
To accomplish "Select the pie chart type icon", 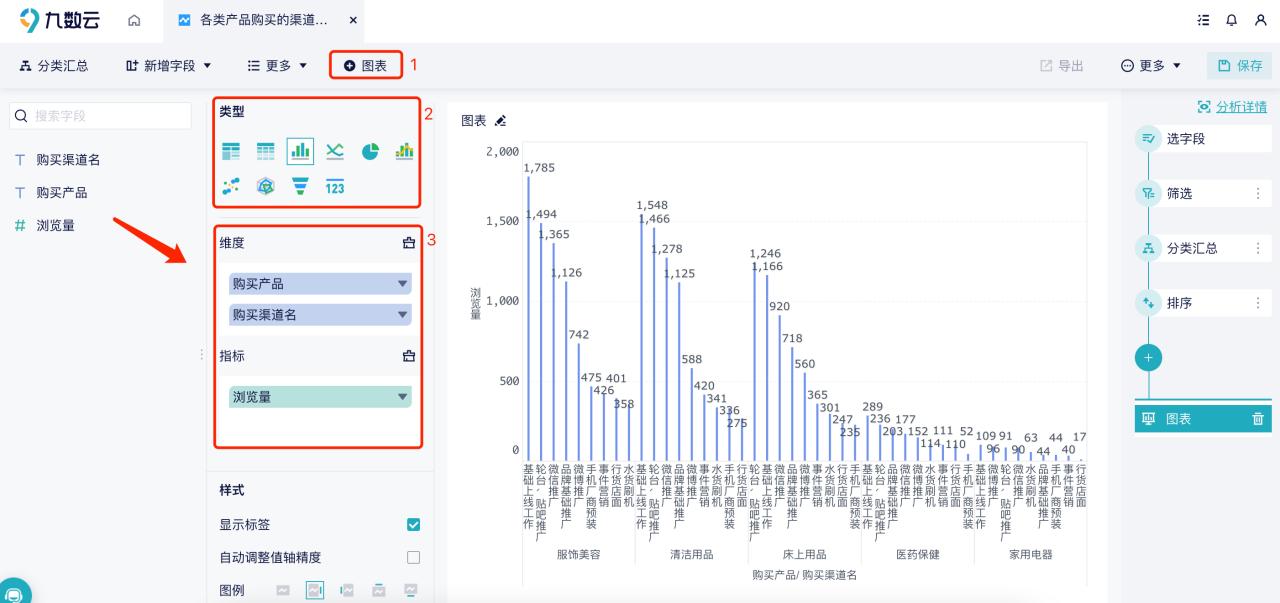I will [370, 151].
